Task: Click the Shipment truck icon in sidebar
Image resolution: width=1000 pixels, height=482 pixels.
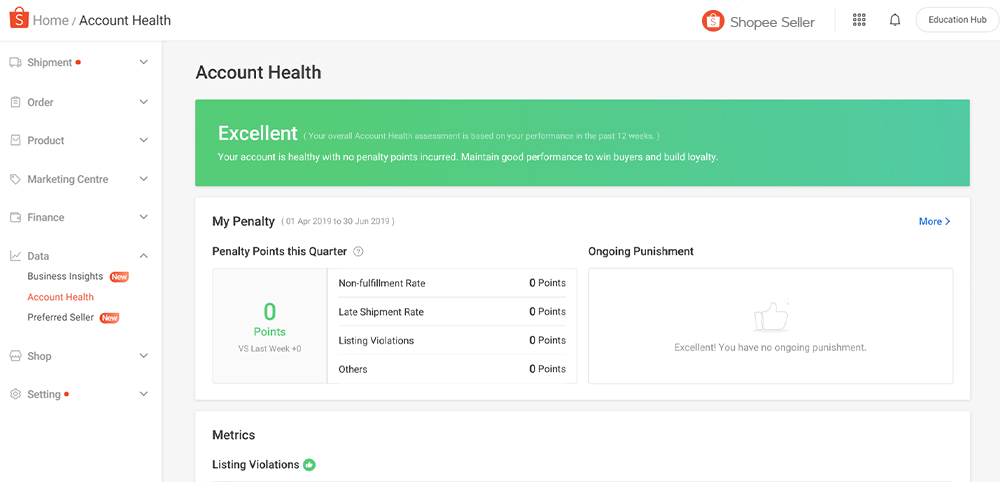Action: tap(15, 63)
